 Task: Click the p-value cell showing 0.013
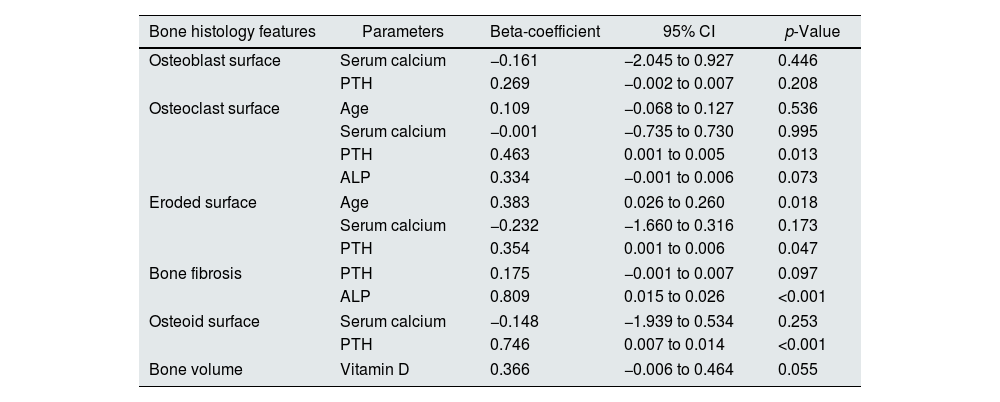[x=797, y=155]
